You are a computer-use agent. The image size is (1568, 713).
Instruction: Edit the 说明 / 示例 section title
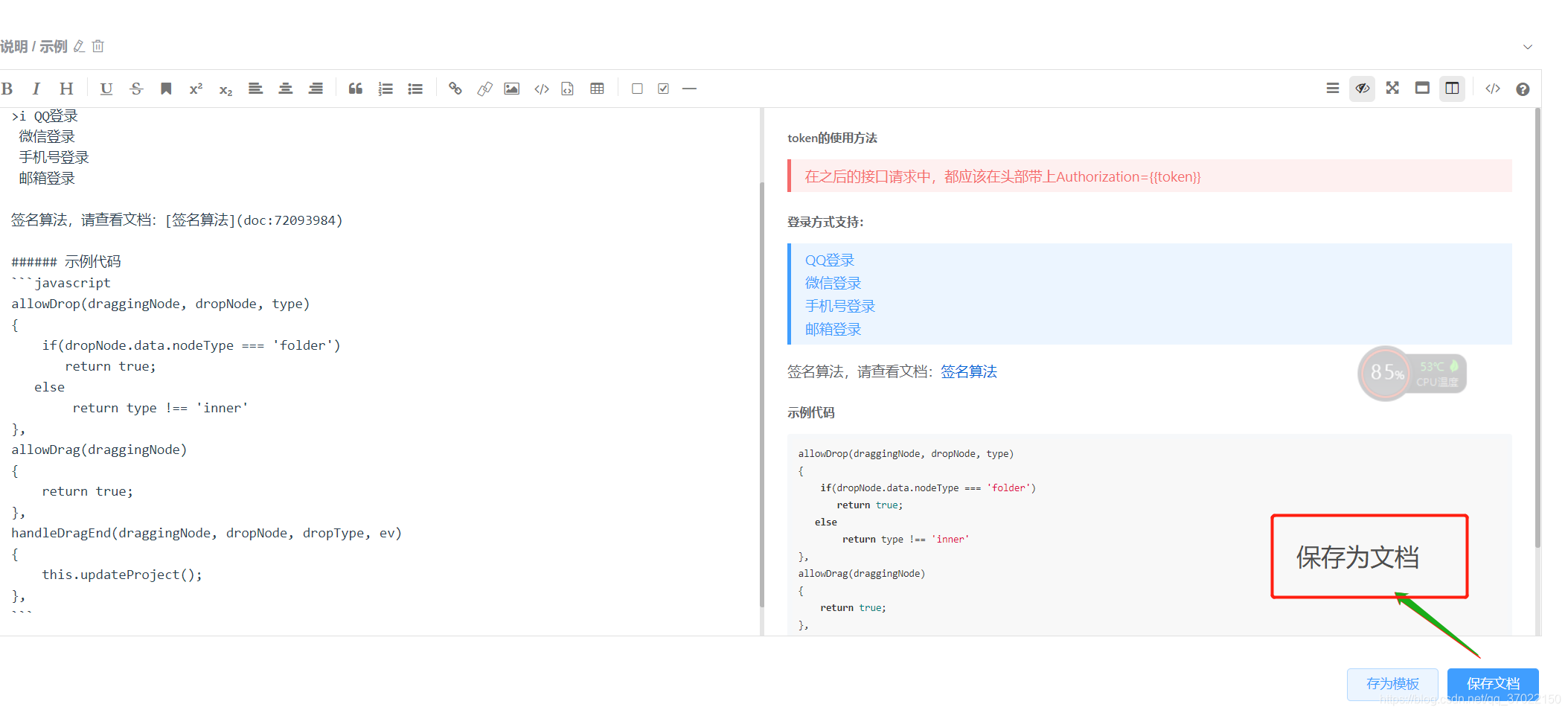pos(79,46)
